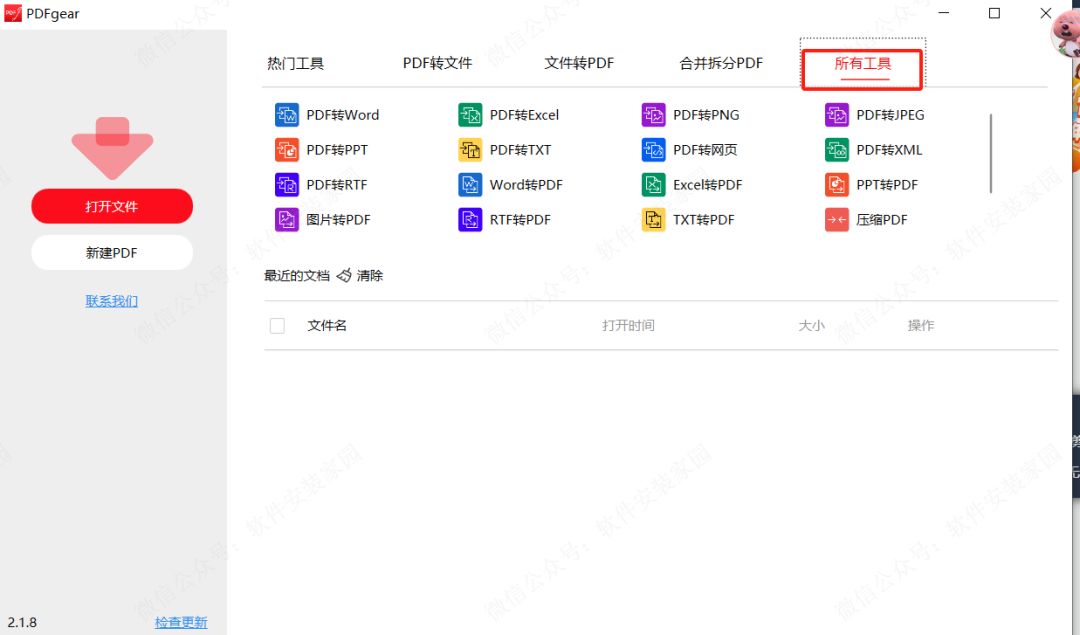Switch to the 文件转PDF tab

coord(580,62)
